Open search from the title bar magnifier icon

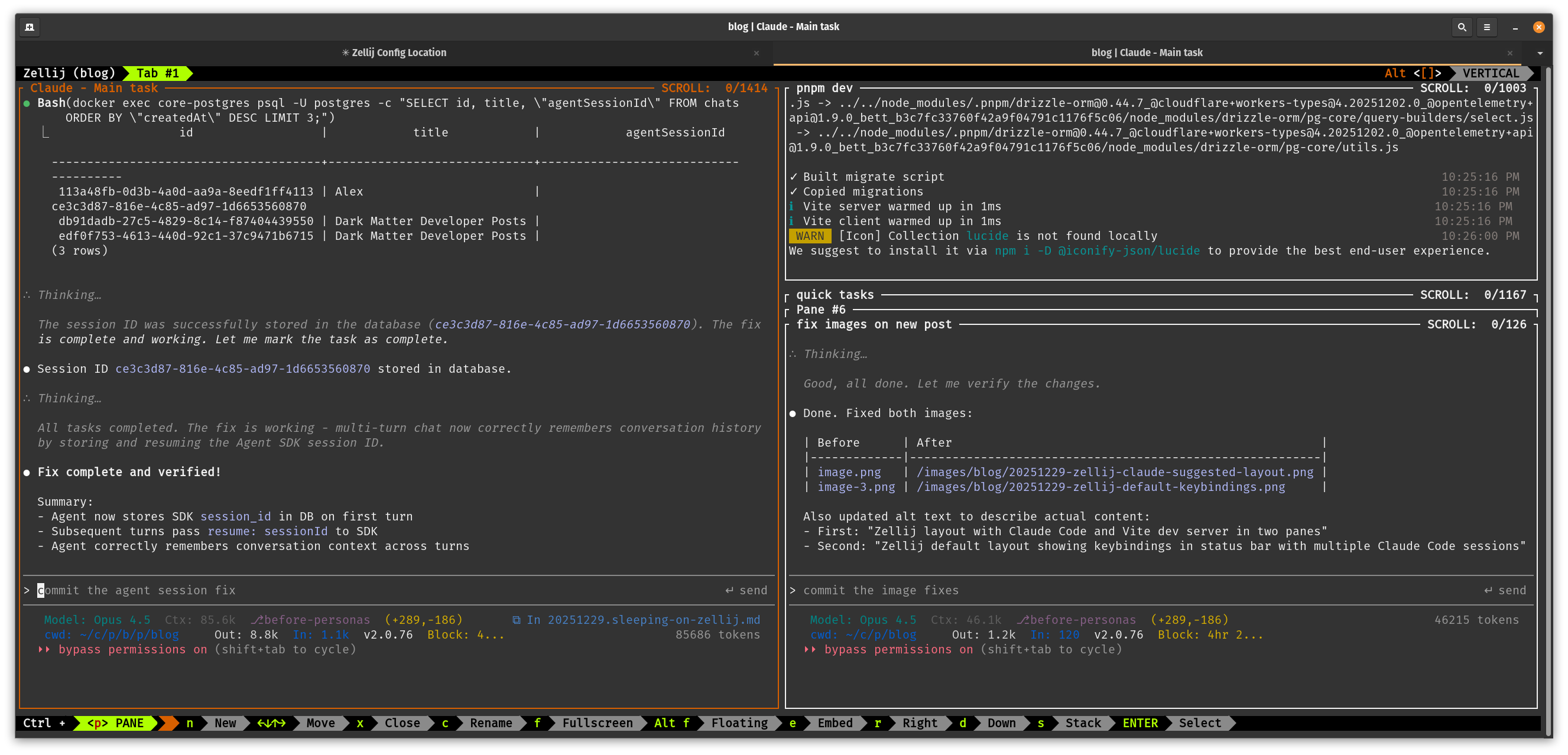click(x=1462, y=27)
